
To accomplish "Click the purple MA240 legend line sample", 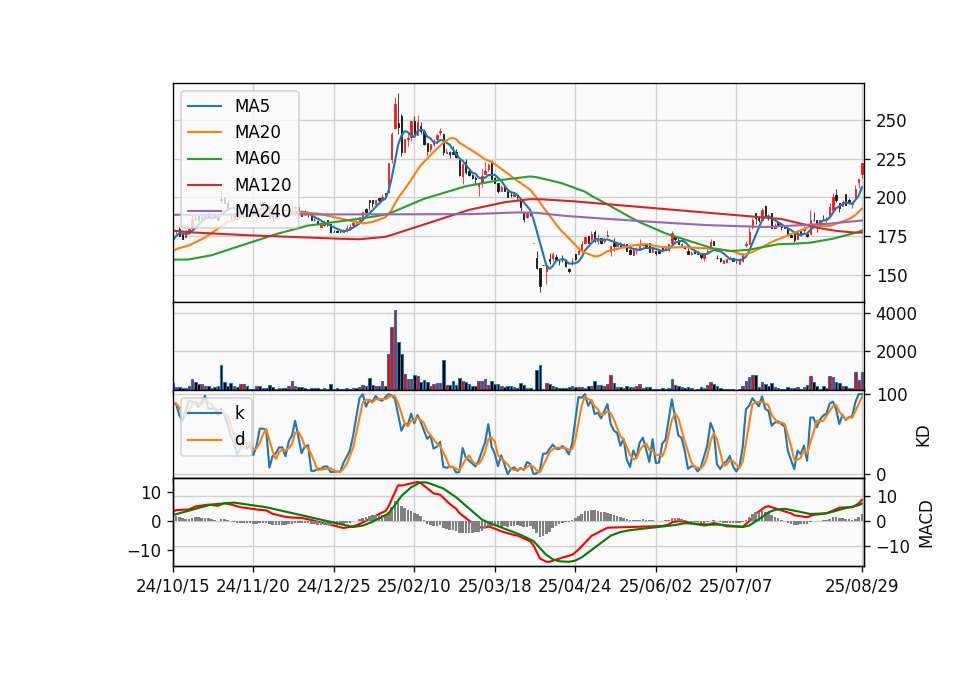I will 204,211.
